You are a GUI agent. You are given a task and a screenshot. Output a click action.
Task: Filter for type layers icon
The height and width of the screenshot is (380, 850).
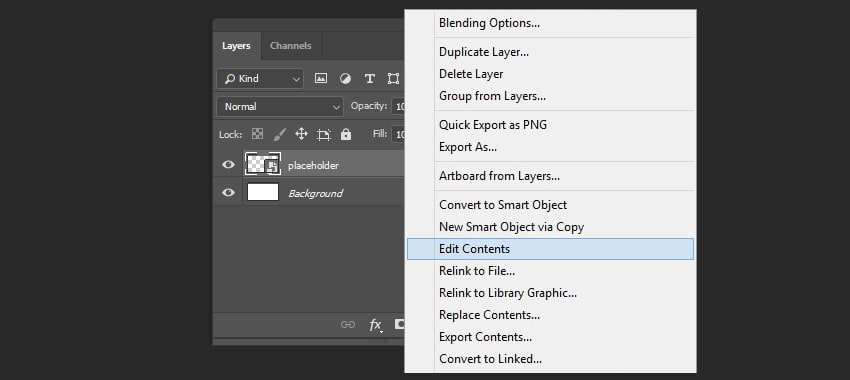point(370,79)
